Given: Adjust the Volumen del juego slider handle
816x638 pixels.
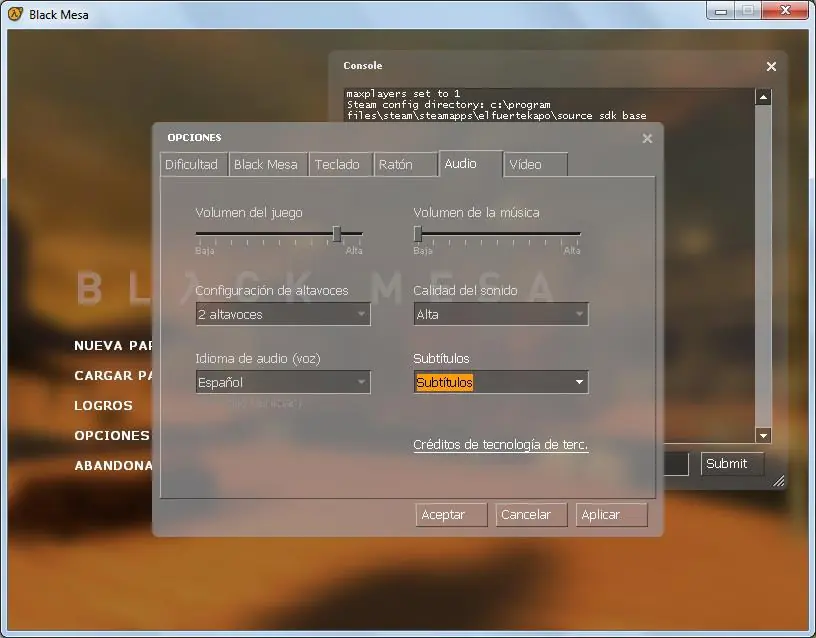Looking at the screenshot, I should (337, 234).
